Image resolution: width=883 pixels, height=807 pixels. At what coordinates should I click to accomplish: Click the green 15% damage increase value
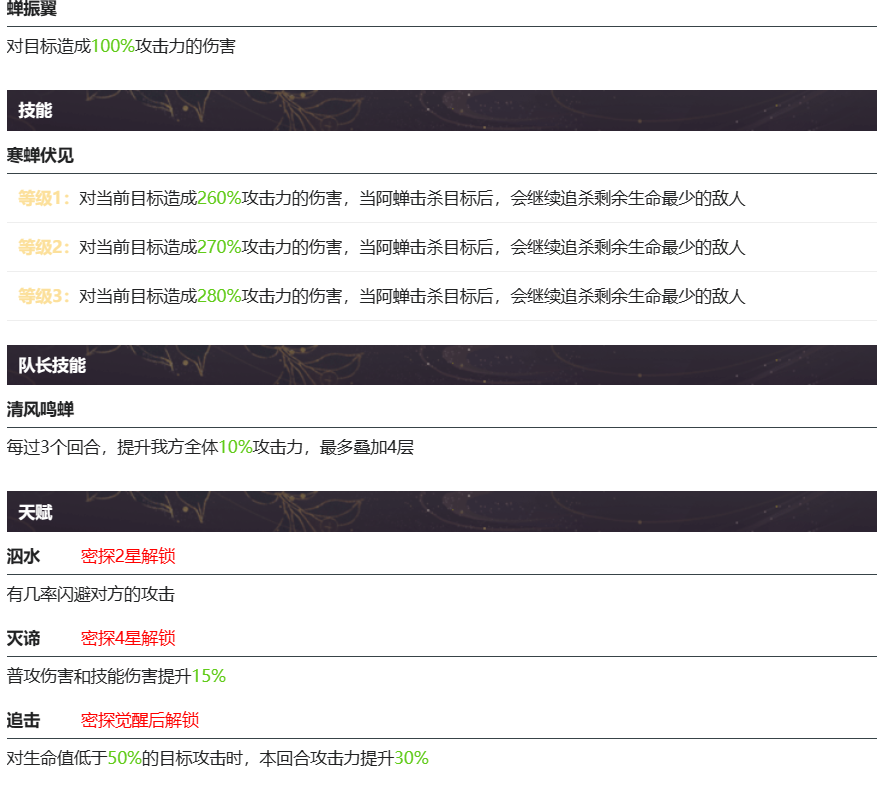tap(209, 676)
